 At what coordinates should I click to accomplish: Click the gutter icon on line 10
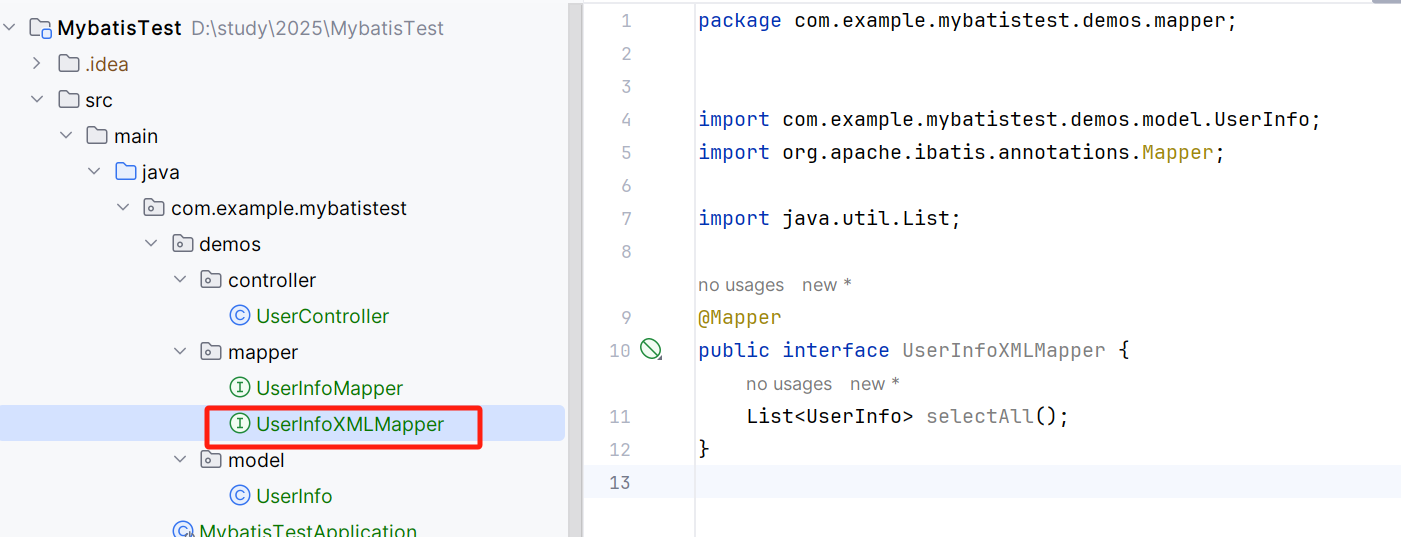click(651, 349)
